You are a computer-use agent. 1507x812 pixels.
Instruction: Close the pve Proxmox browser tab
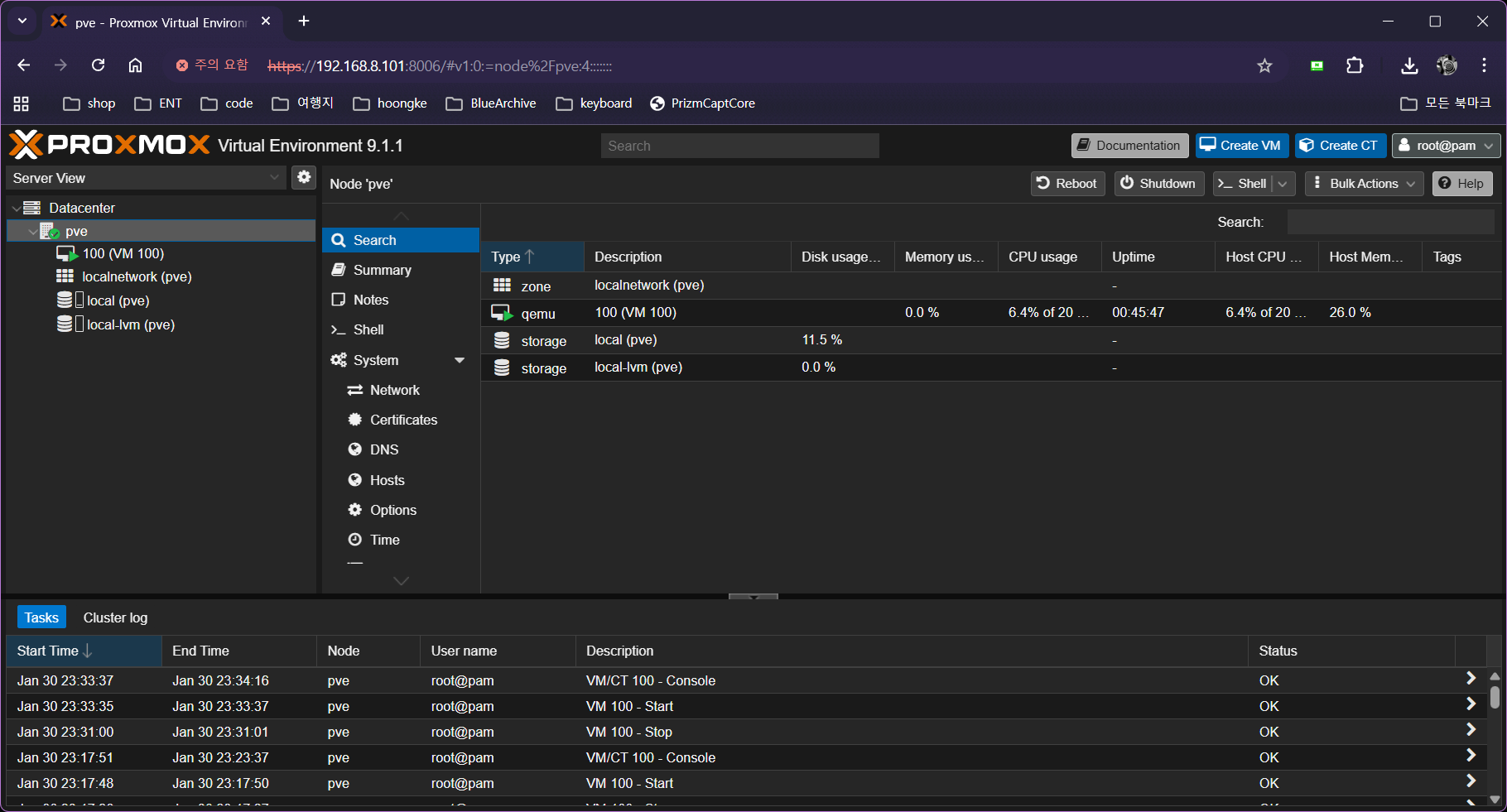[x=266, y=22]
